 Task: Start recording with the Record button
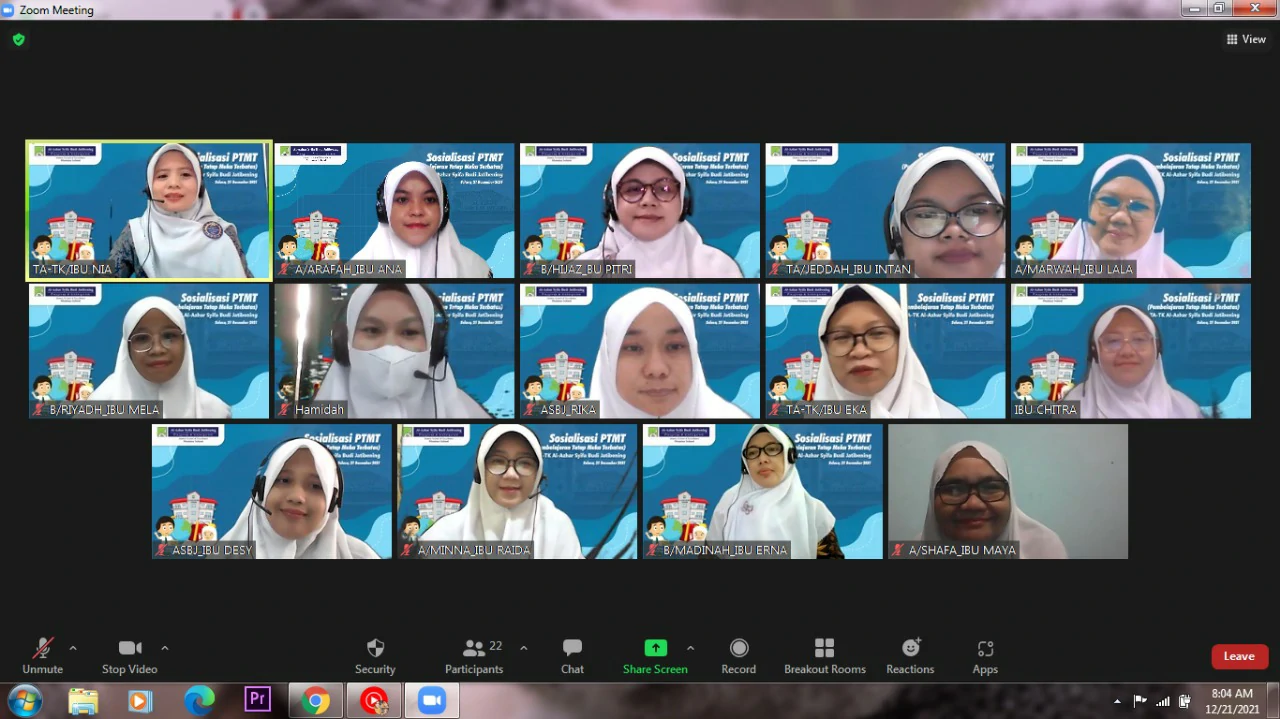738,655
